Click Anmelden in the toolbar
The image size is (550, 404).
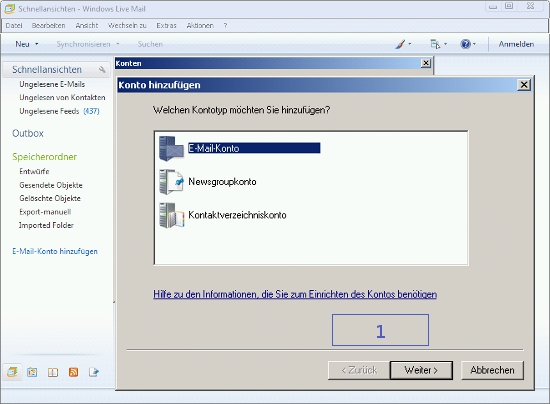pyautogui.click(x=516, y=44)
